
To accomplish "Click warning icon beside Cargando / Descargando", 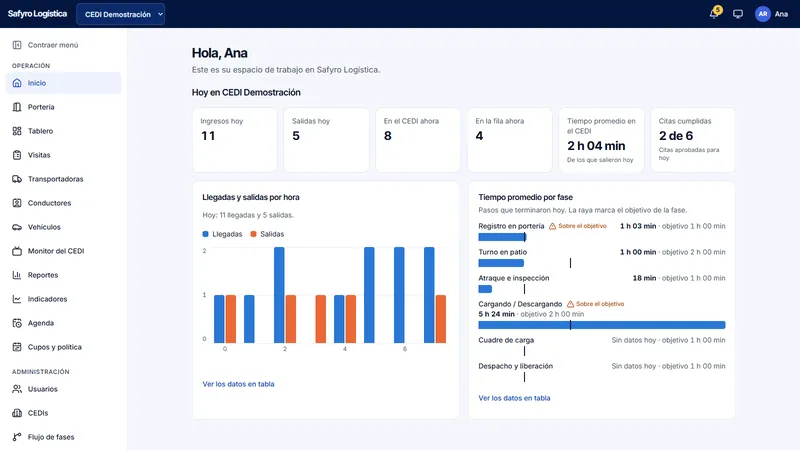I will tap(570, 304).
